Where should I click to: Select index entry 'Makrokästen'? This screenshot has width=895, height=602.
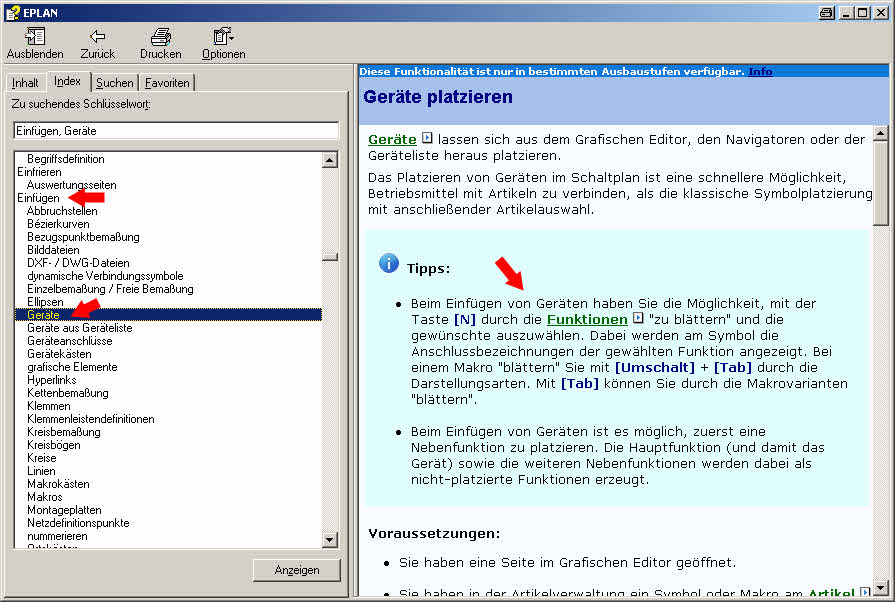[58, 484]
